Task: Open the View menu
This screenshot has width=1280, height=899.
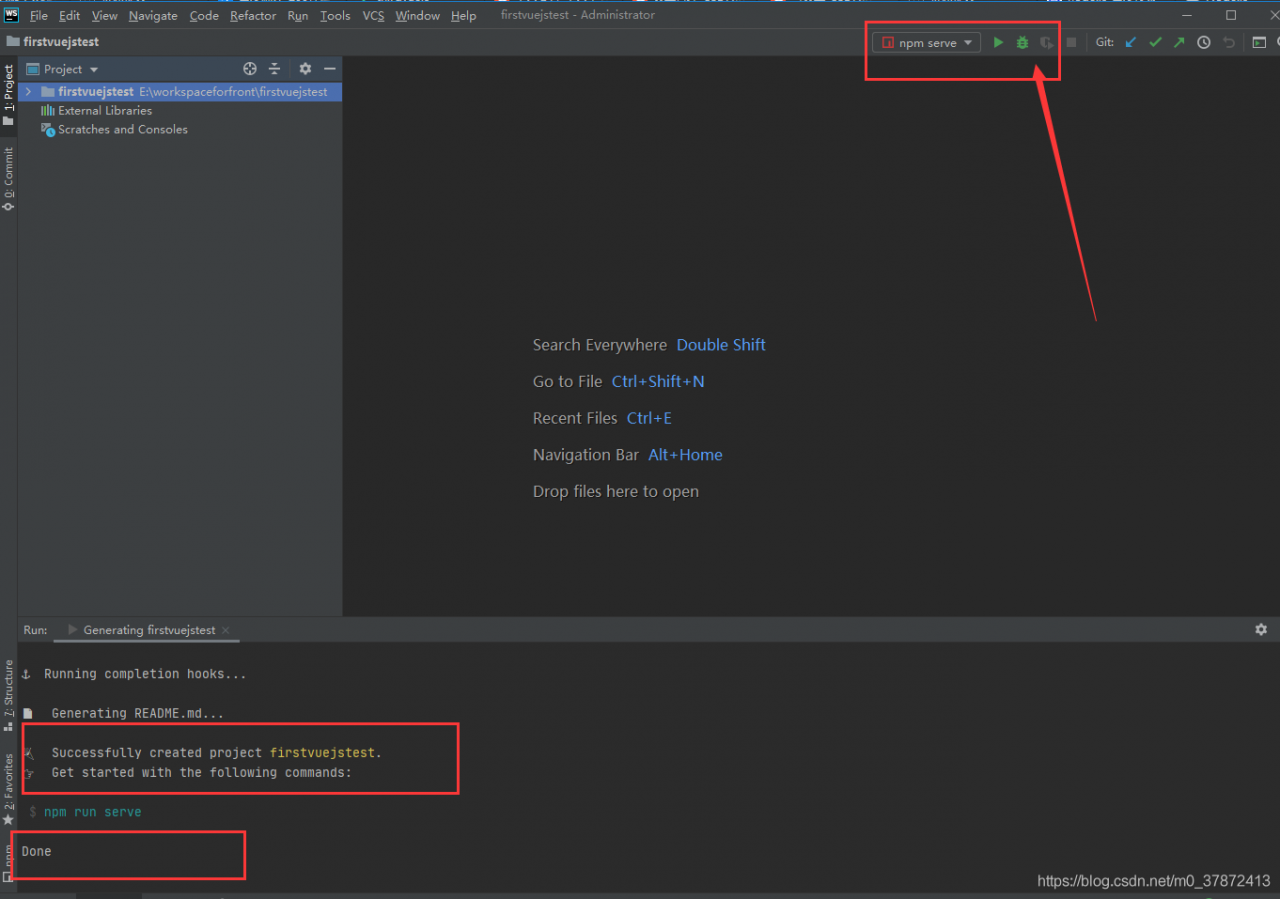Action: (105, 16)
